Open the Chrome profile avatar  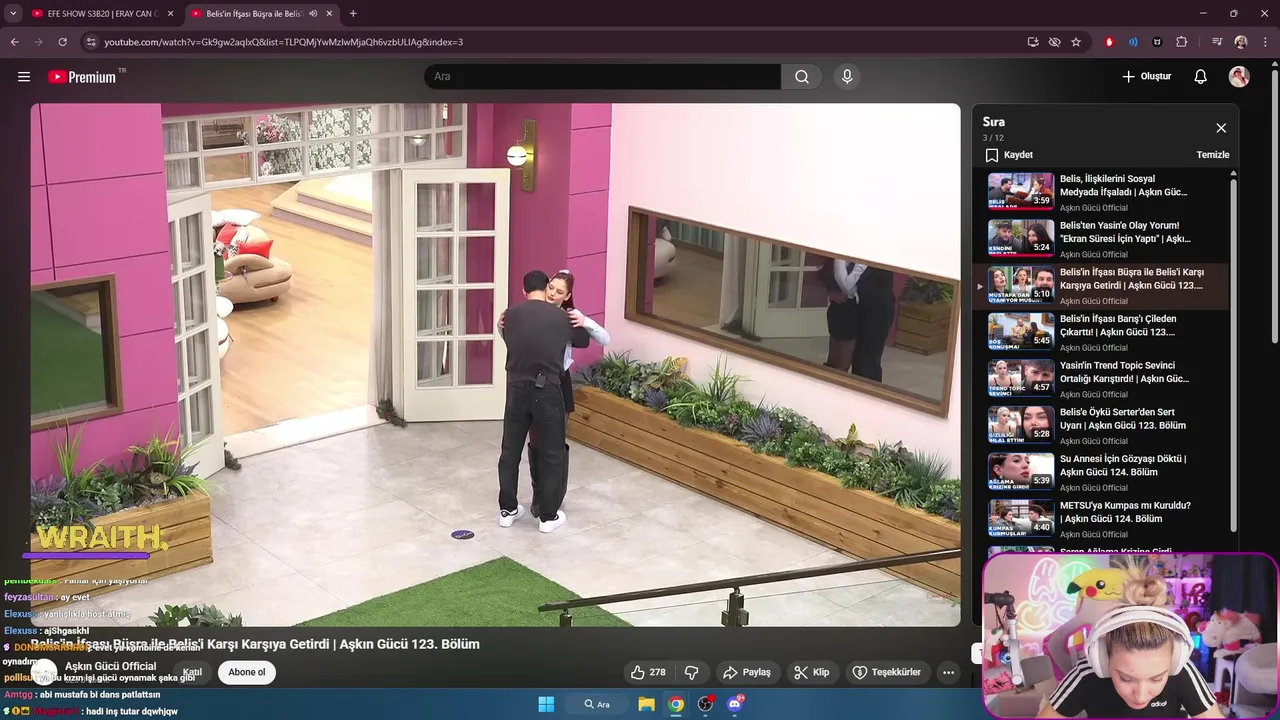click(1241, 42)
